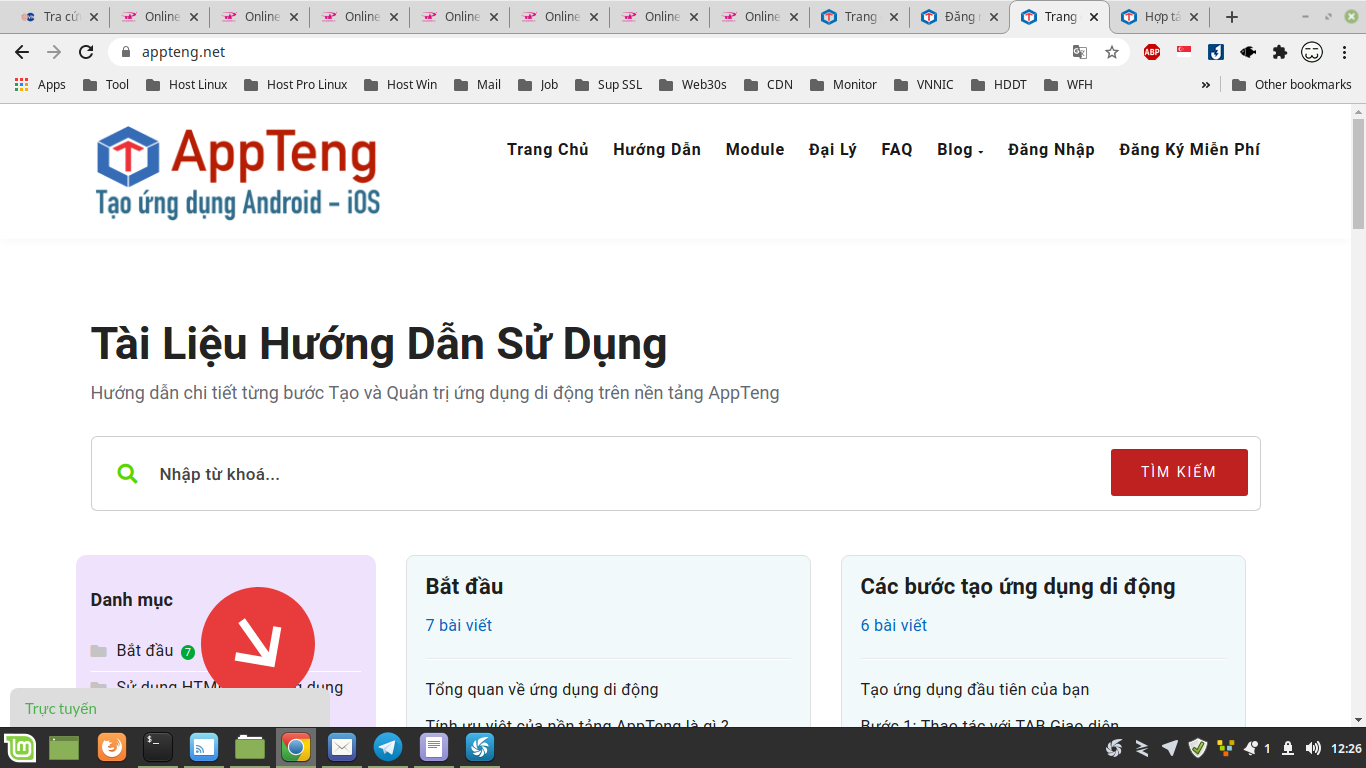Image resolution: width=1366 pixels, height=768 pixels.
Task: Open Telegram from the taskbar
Action: [388, 747]
